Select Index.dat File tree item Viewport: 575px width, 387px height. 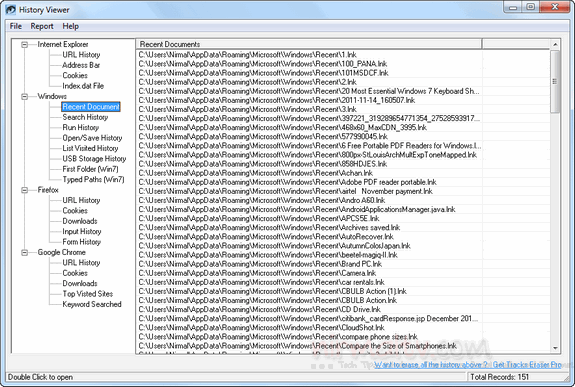click(83, 86)
